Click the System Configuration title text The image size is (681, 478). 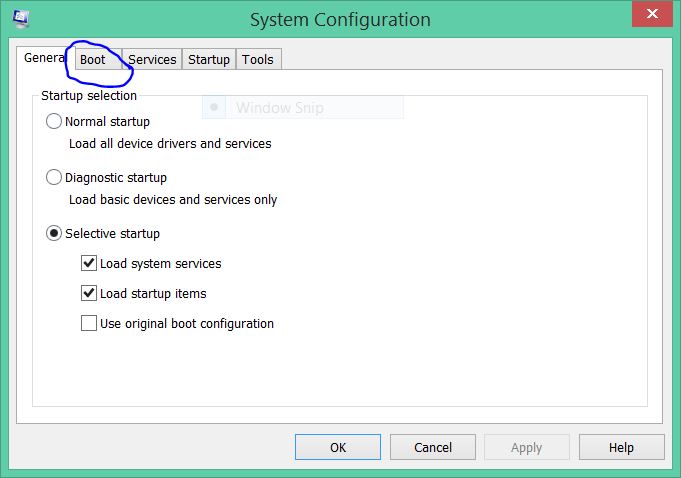point(340,20)
